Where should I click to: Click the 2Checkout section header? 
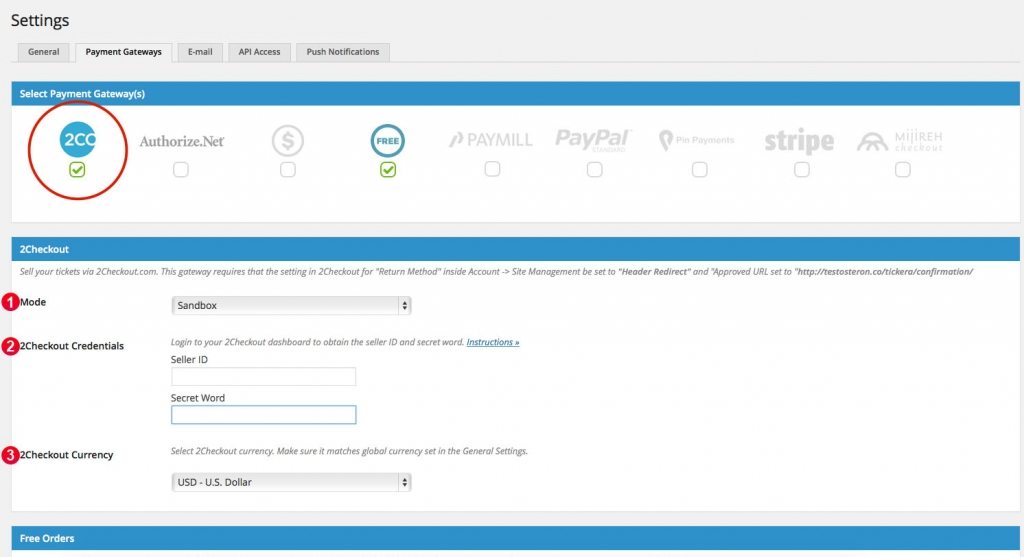click(x=515, y=249)
